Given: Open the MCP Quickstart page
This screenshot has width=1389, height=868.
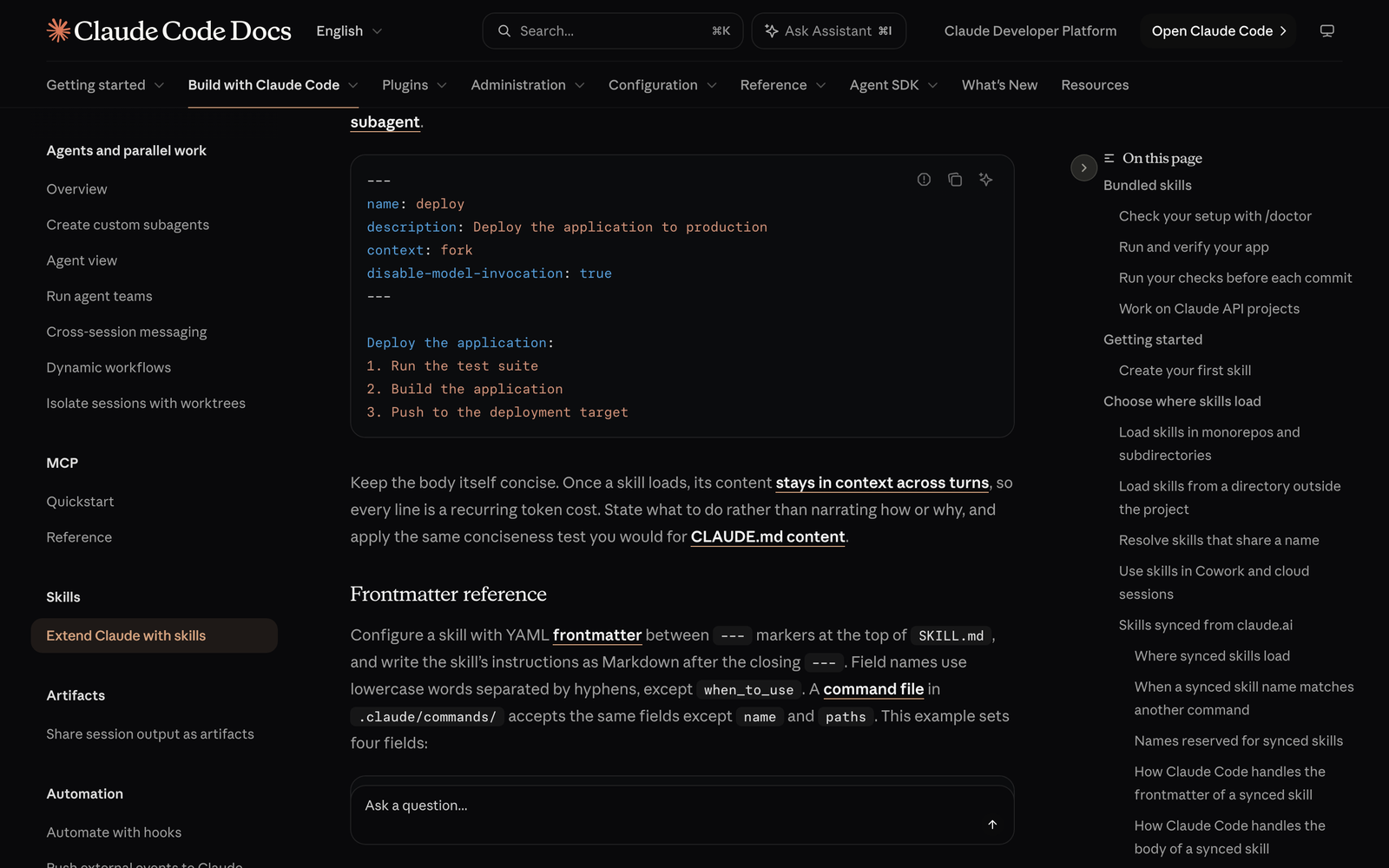Looking at the screenshot, I should pyautogui.click(x=80, y=502).
